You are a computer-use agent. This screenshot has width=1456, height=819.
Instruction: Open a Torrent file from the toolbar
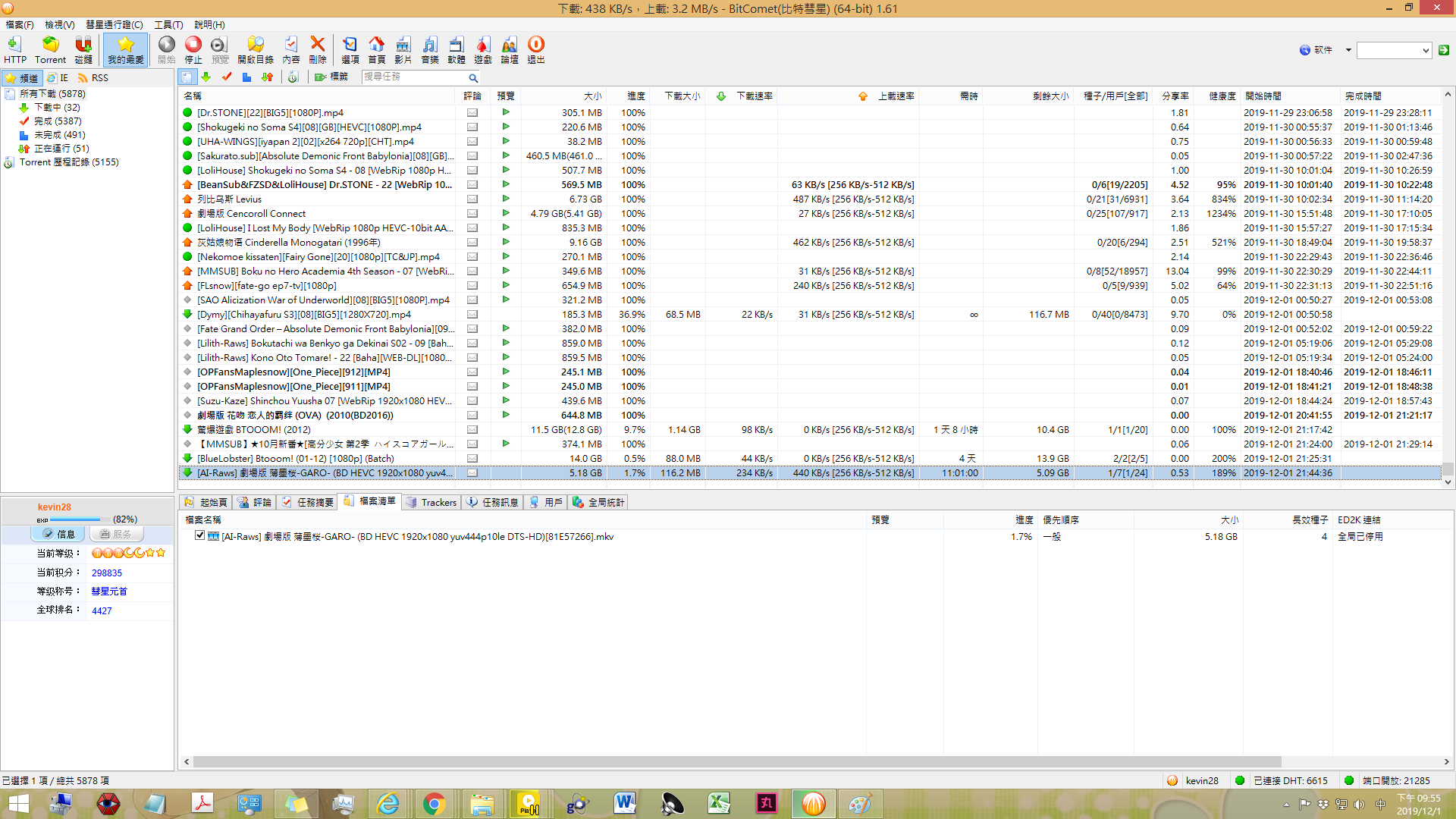pos(50,49)
